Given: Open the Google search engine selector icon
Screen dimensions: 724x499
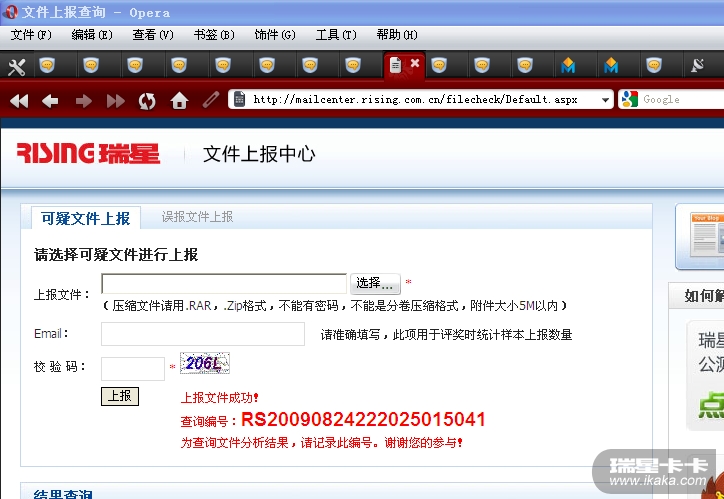Looking at the screenshot, I should (x=629, y=99).
